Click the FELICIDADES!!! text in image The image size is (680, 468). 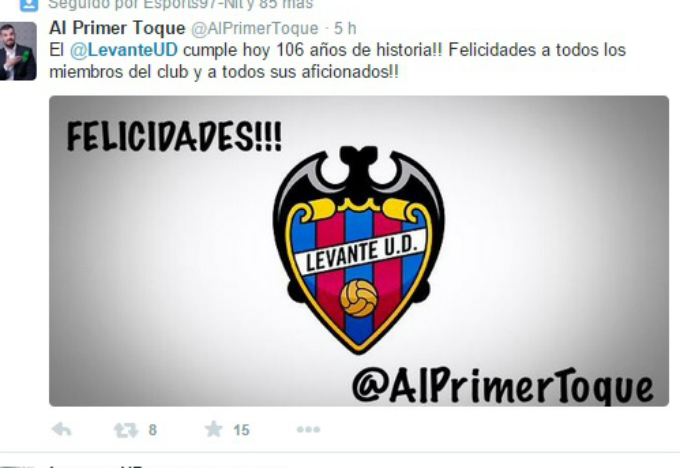pos(174,136)
